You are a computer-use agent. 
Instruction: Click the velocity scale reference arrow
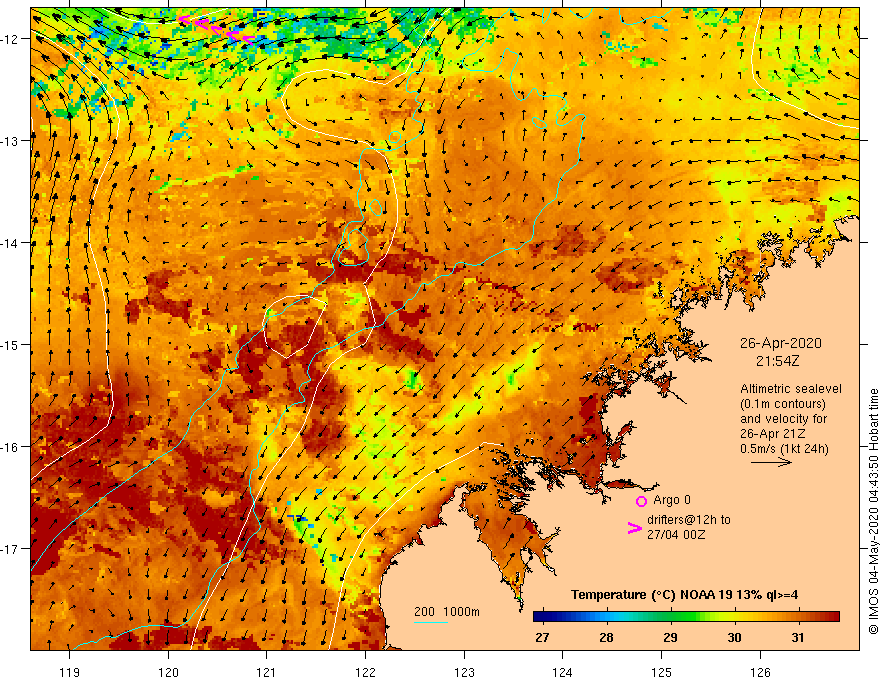(771, 462)
